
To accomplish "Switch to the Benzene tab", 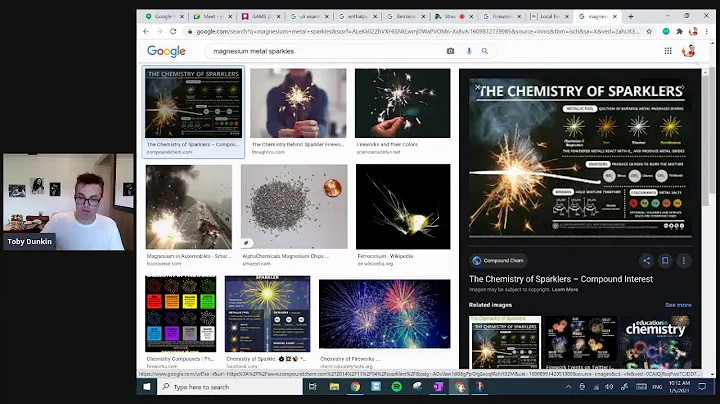I will (x=404, y=16).
